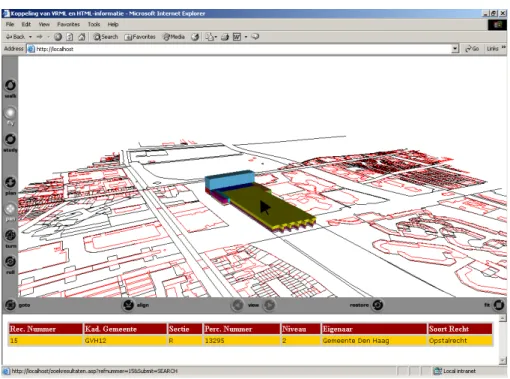The width and height of the screenshot is (510, 379).
Task: Click the results frame scroll down arrow
Action: pyautogui.click(x=503, y=361)
